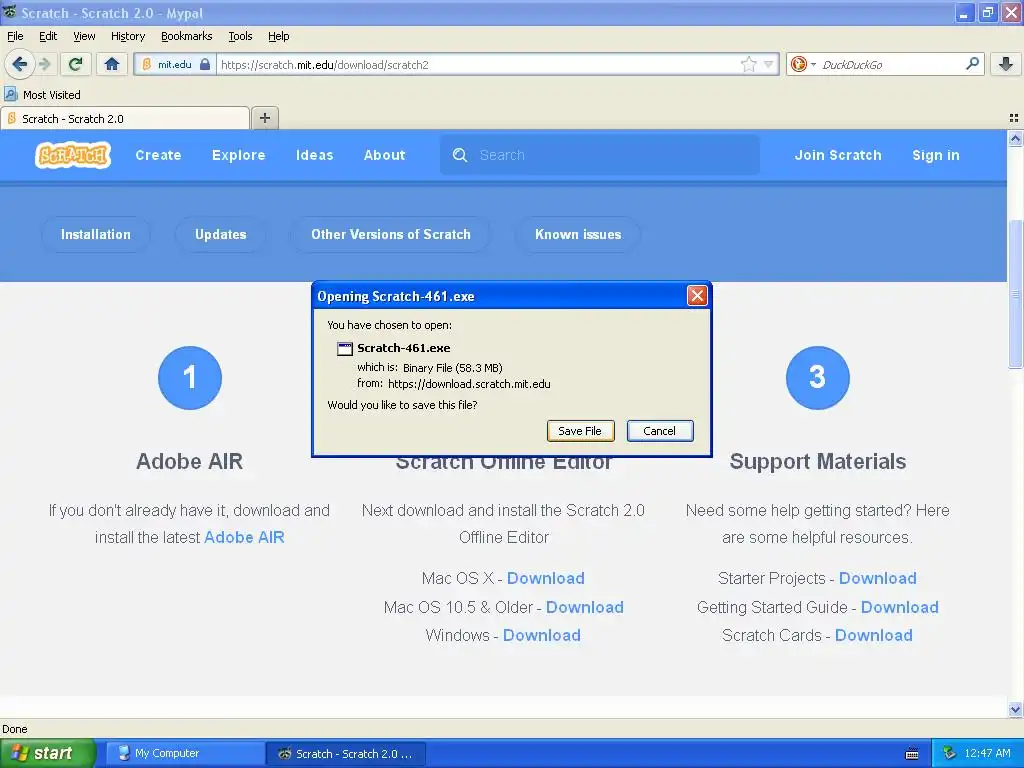The height and width of the screenshot is (768, 1024).
Task: Open the File menu
Action: [x=15, y=36]
